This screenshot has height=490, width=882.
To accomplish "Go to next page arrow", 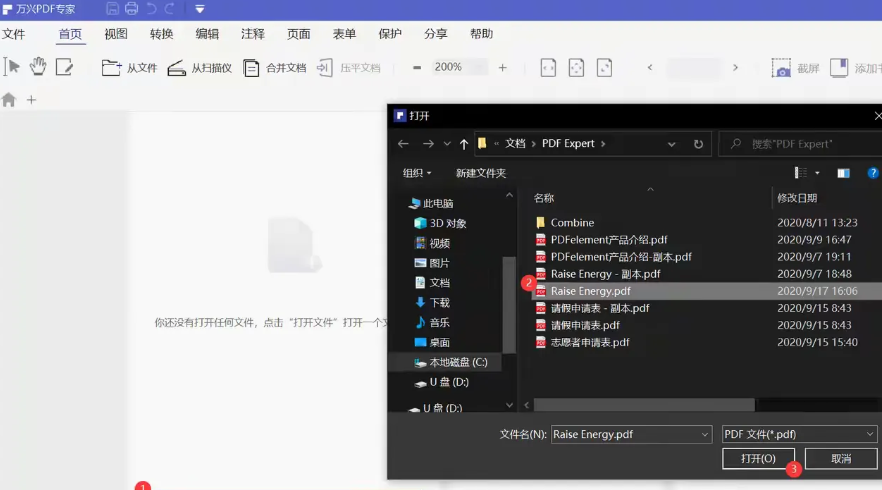I will pos(735,68).
